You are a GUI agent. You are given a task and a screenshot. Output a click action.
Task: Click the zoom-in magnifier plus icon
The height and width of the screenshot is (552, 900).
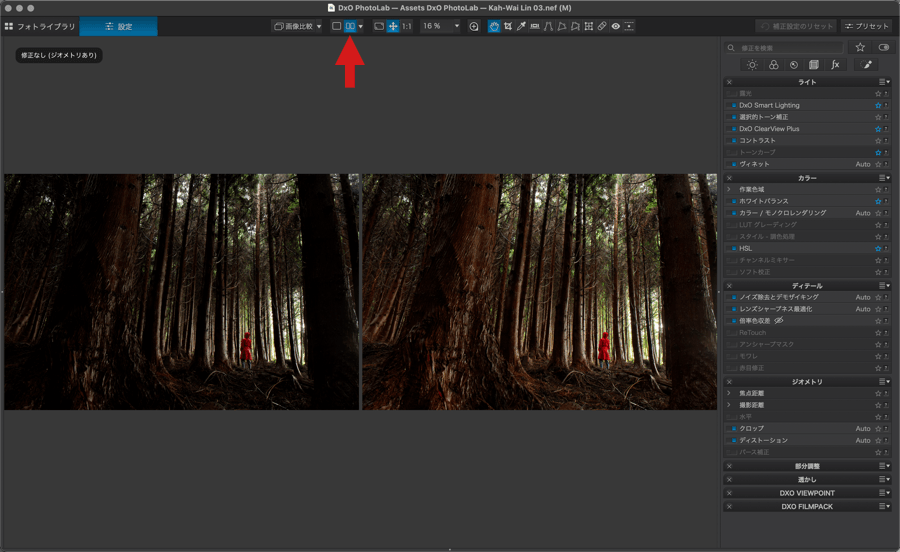[x=474, y=26]
